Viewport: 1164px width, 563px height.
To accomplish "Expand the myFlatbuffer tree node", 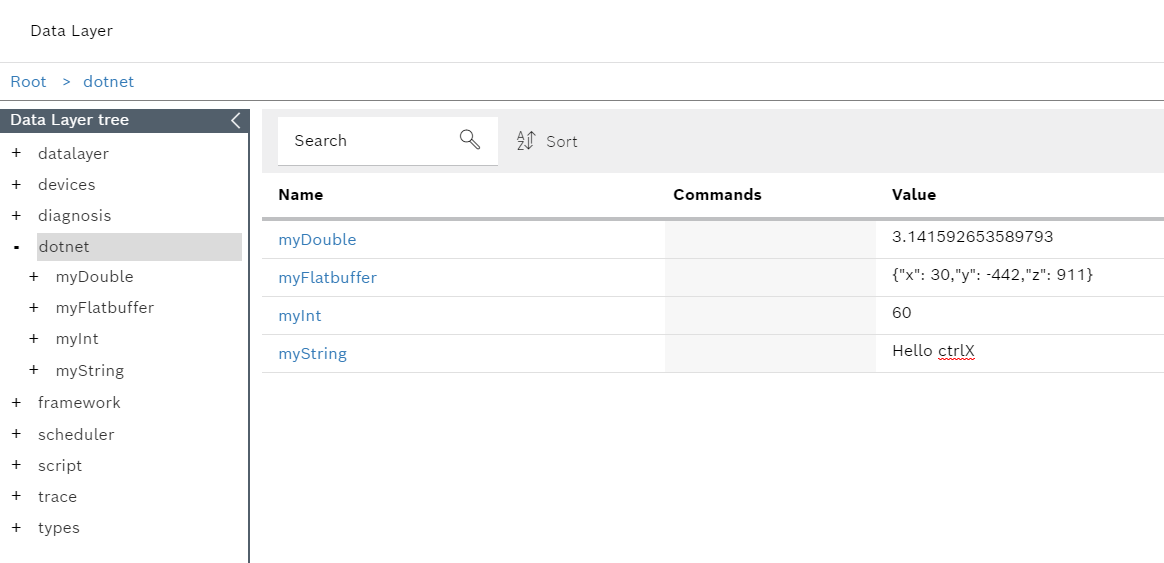I will click(34, 308).
